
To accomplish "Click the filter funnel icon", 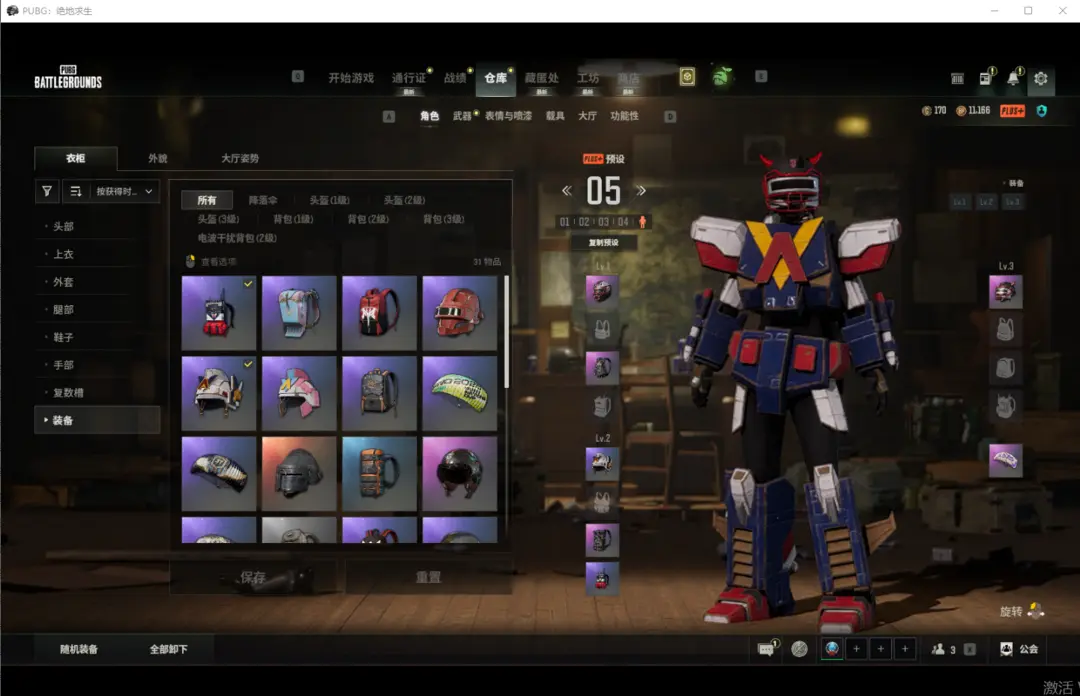I will click(x=47, y=191).
